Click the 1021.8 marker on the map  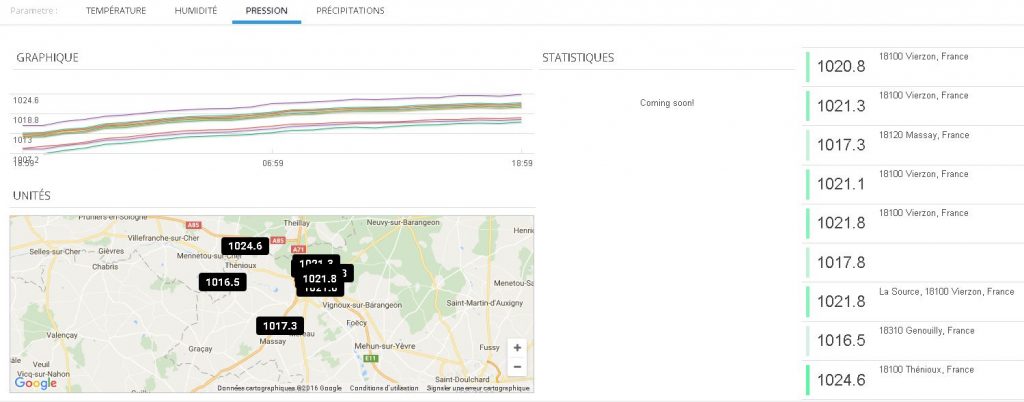[320, 279]
